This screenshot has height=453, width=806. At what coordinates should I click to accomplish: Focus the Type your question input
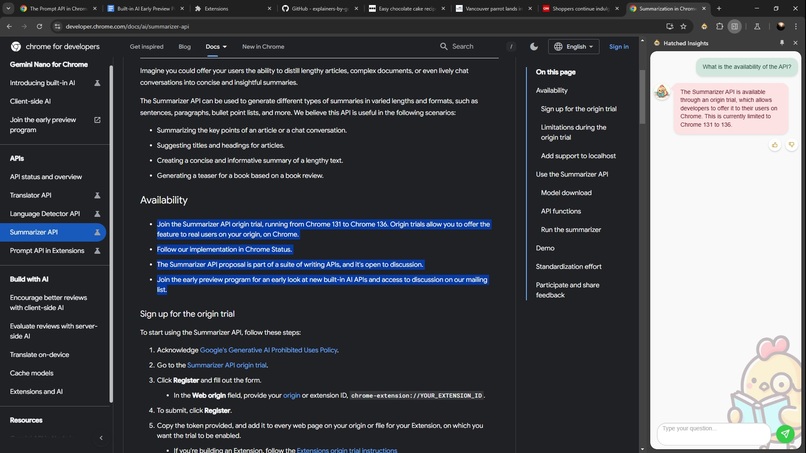click(x=713, y=433)
